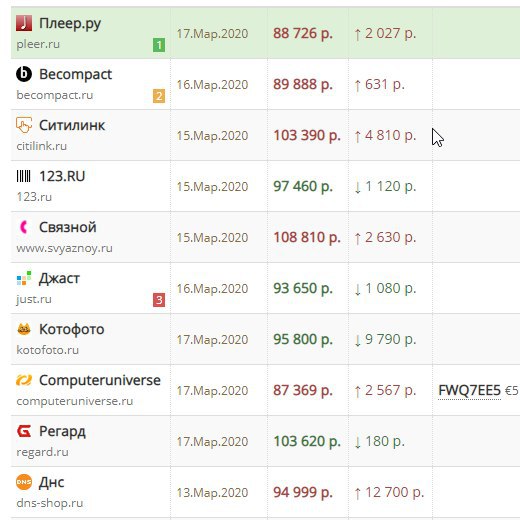Click the just.ru domain text
The height and width of the screenshot is (520, 520).
(34, 299)
